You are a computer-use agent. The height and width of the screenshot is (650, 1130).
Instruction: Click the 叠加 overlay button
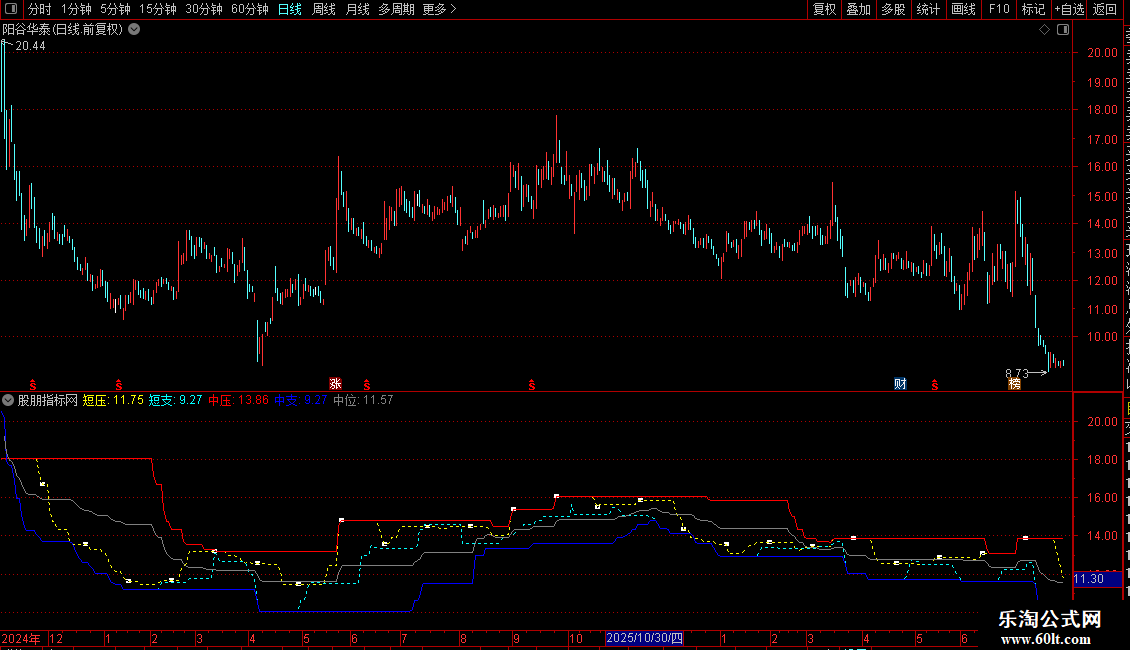858,9
